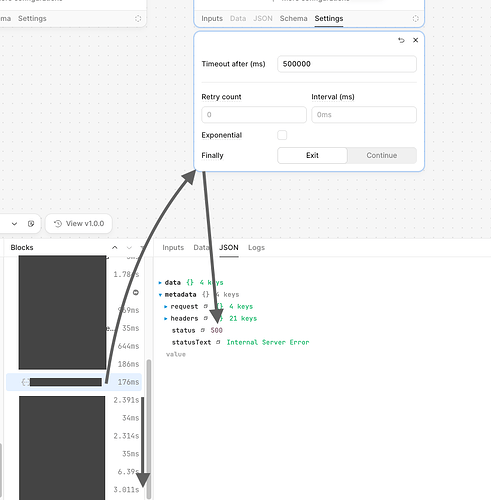Expand the headers object node
The width and height of the screenshot is (491, 500).
click(166, 318)
